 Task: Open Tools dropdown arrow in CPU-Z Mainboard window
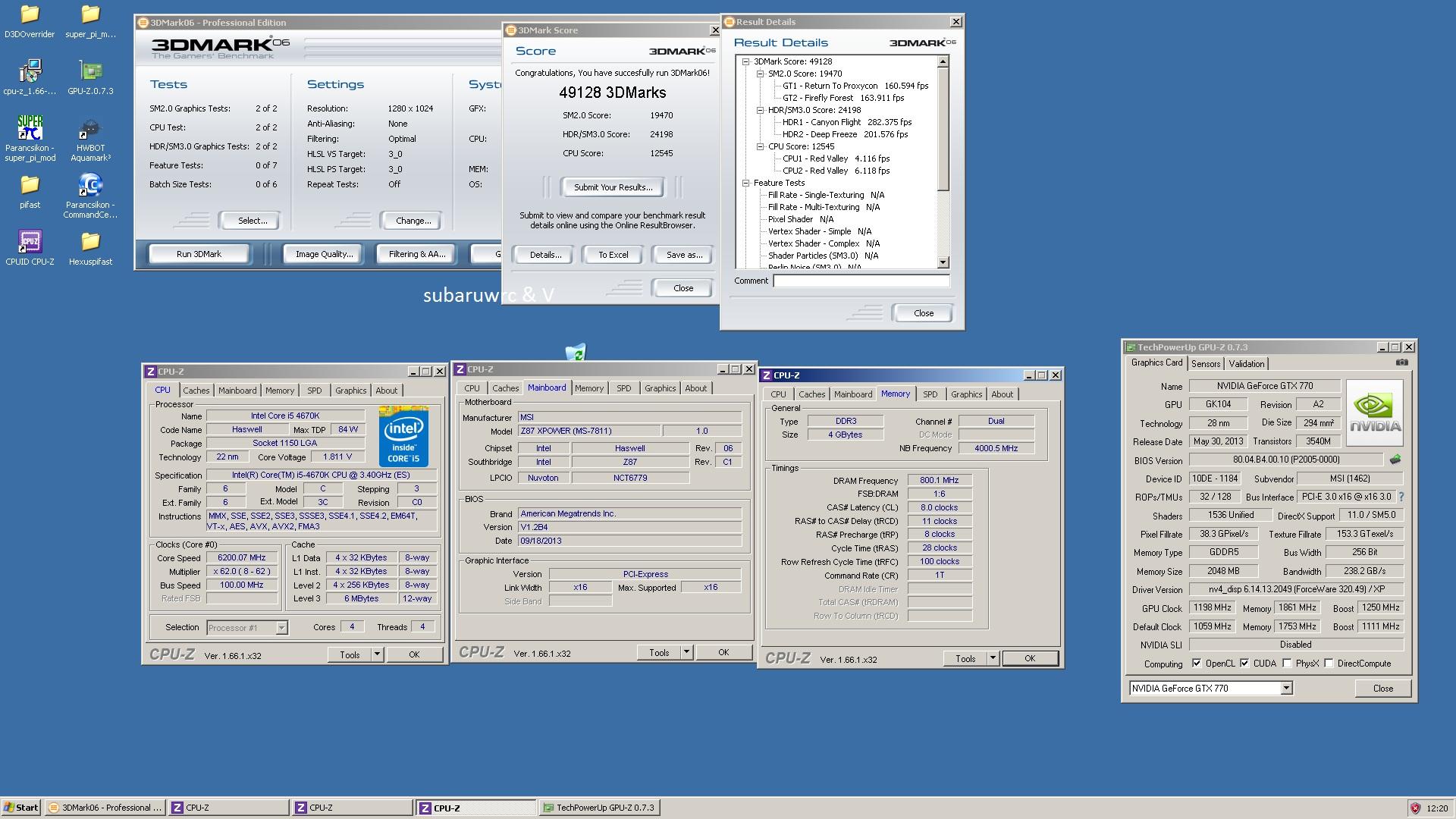pos(686,652)
